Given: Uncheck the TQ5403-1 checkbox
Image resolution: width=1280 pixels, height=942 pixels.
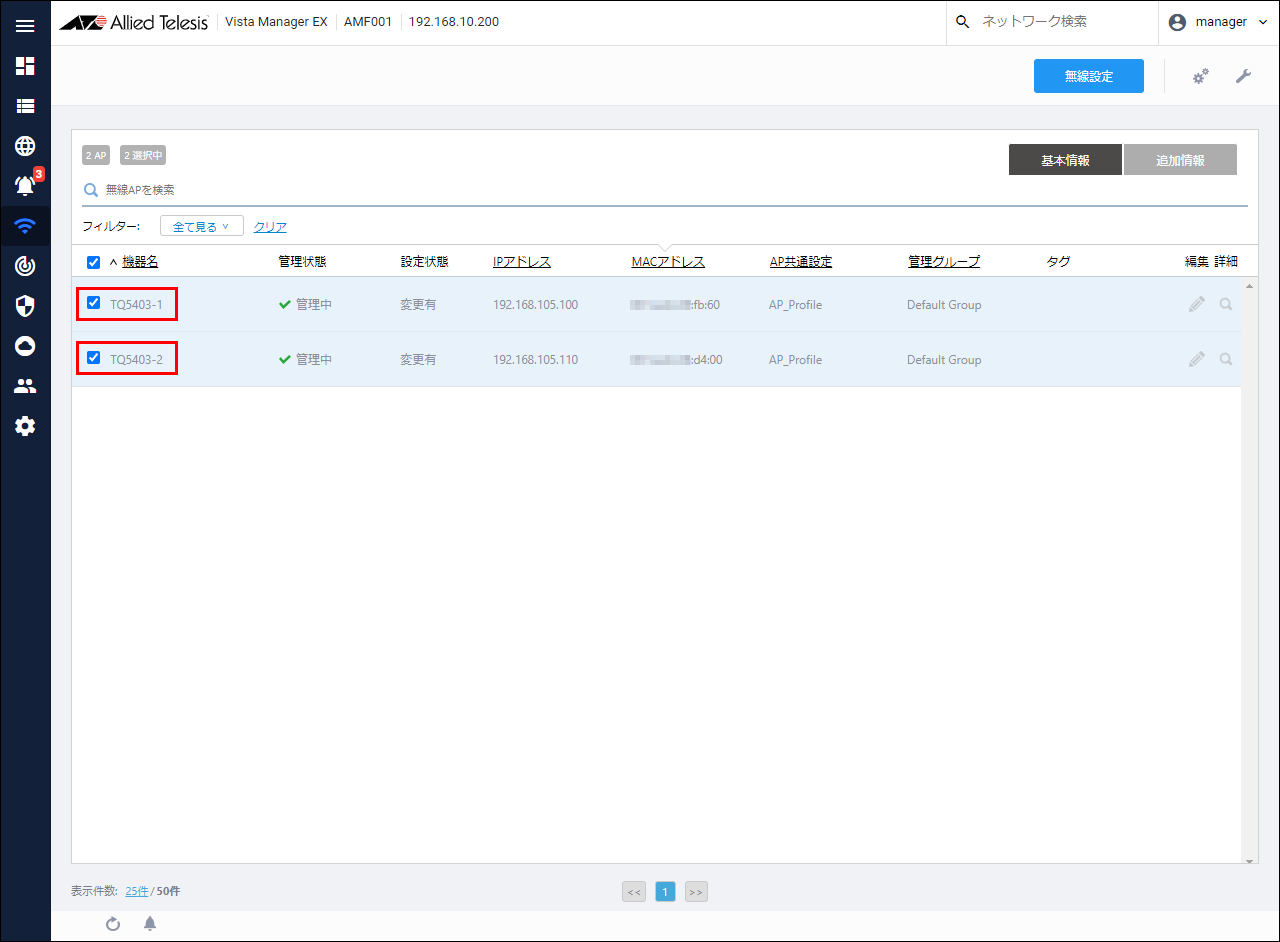Looking at the screenshot, I should pos(94,303).
